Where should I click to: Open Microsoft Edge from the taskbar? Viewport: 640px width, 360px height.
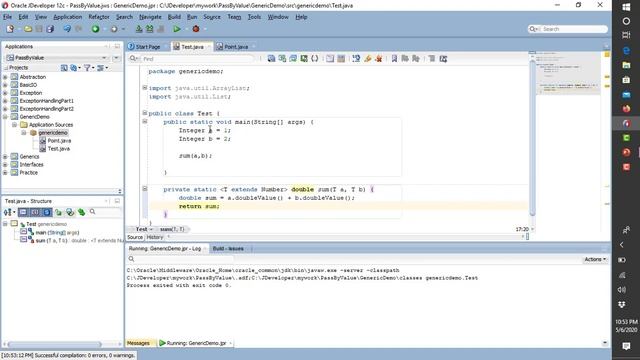point(626,51)
